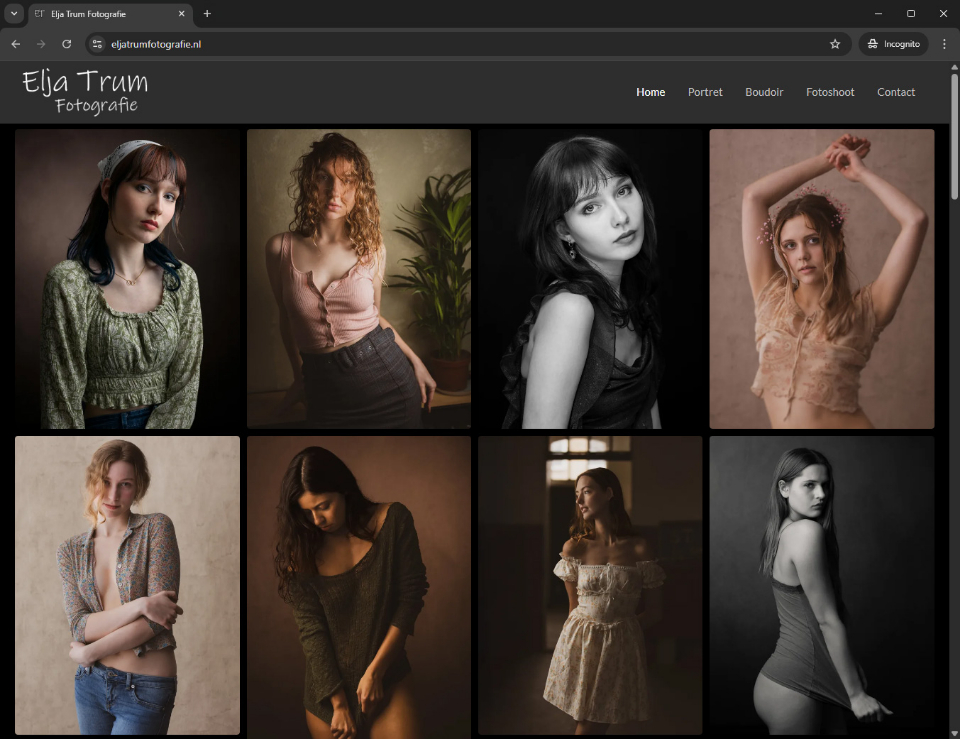Open the Boudoir section
Image resolution: width=960 pixels, height=739 pixels.
764,91
